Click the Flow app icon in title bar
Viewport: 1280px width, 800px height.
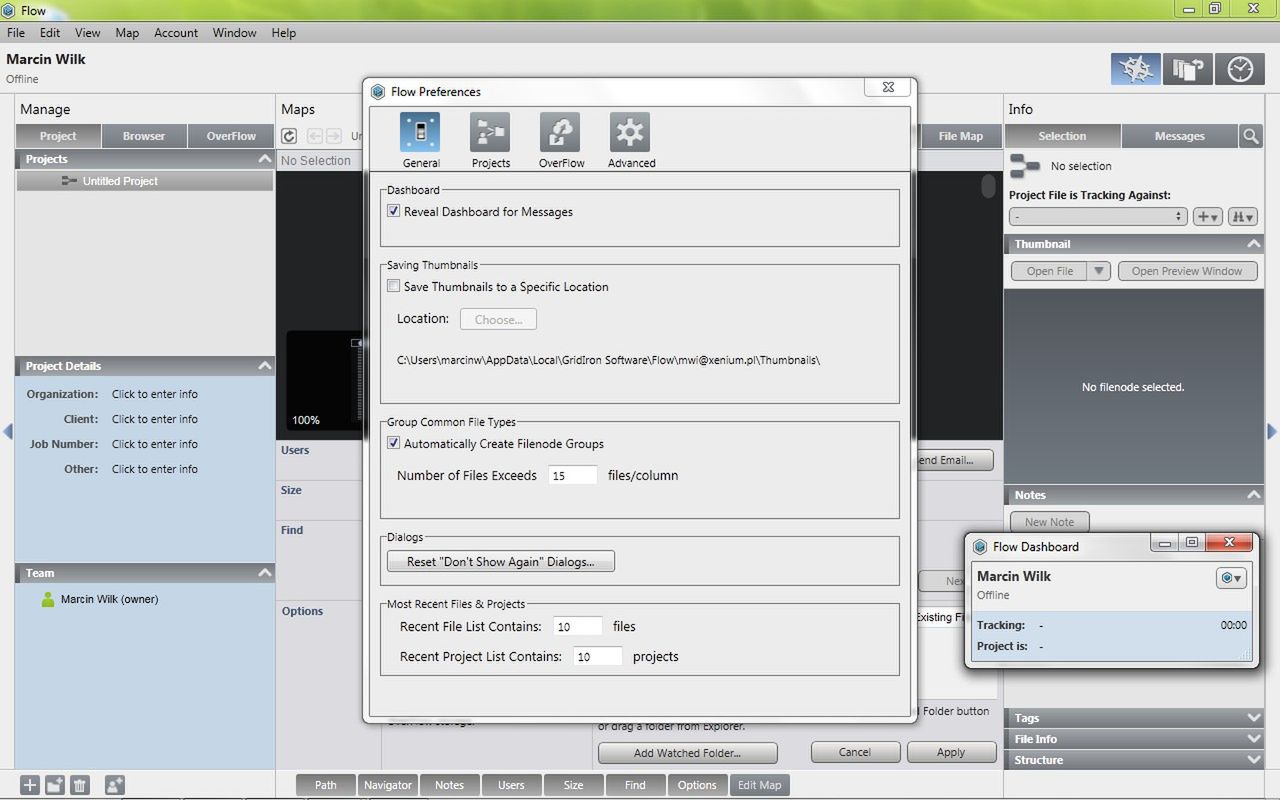tap(9, 10)
